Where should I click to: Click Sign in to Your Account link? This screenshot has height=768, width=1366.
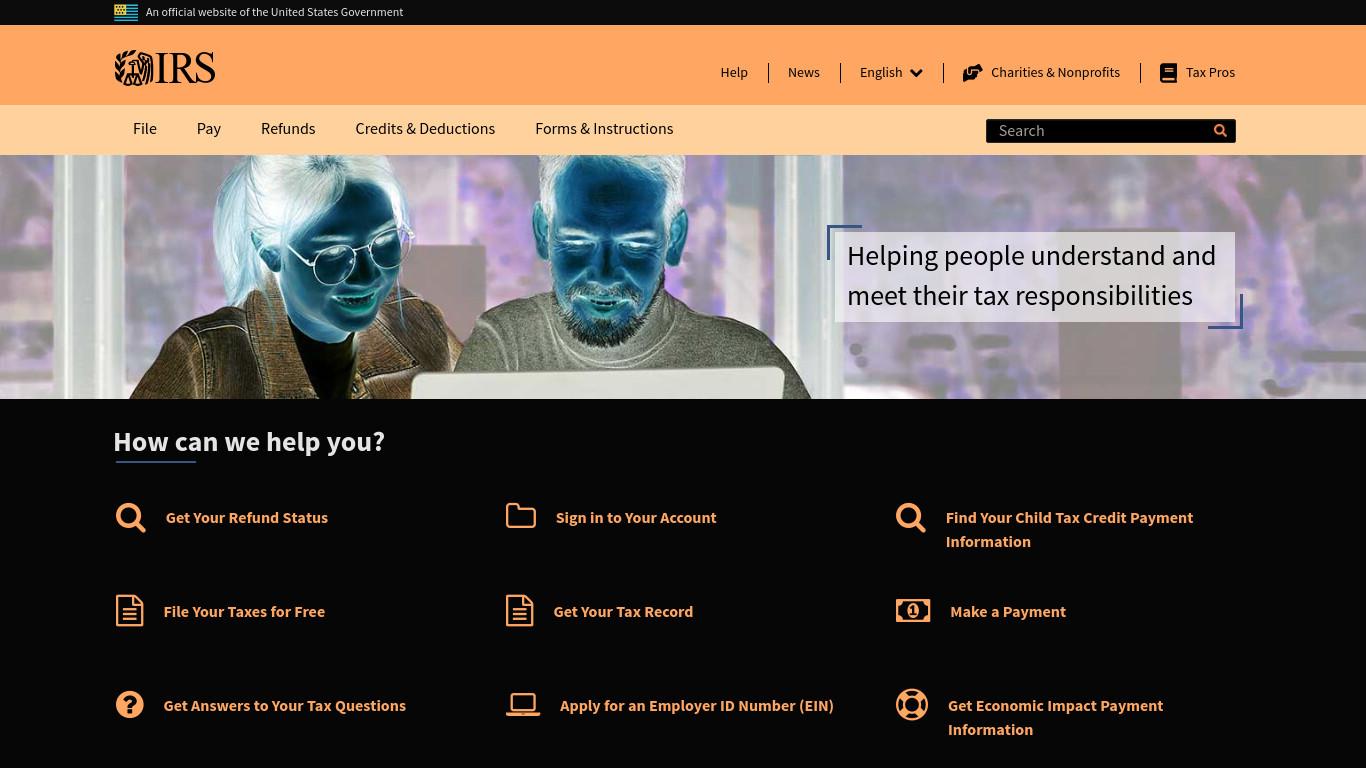coord(636,518)
